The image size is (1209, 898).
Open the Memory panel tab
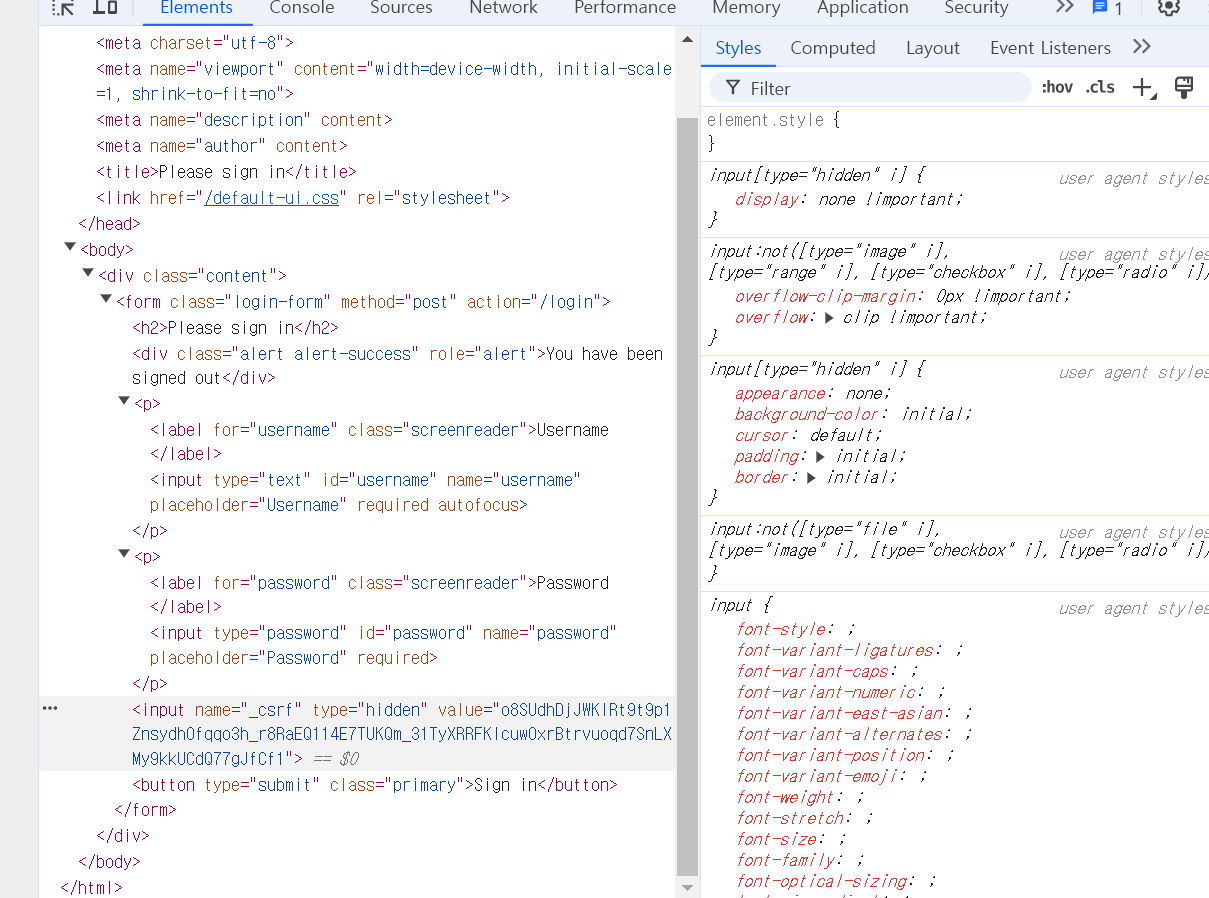point(746,8)
